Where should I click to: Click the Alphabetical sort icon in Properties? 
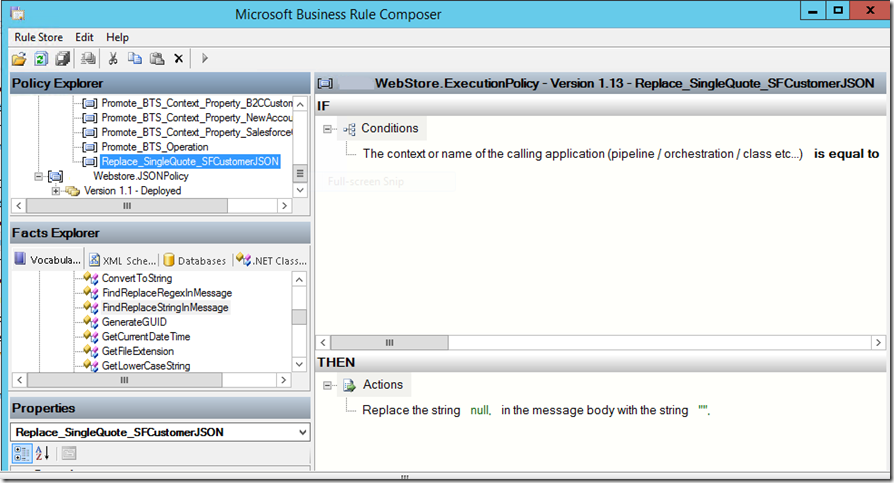[42, 453]
